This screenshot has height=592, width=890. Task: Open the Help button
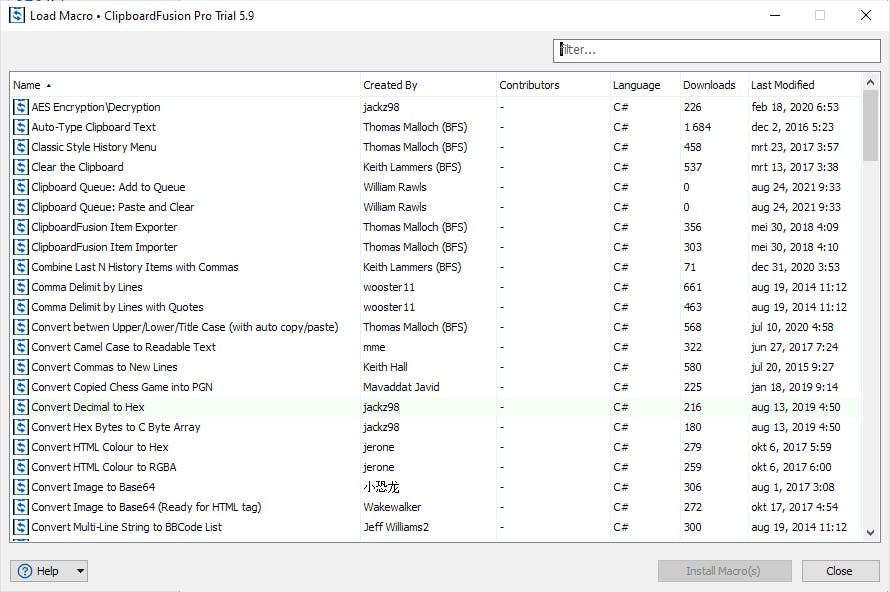[49, 571]
